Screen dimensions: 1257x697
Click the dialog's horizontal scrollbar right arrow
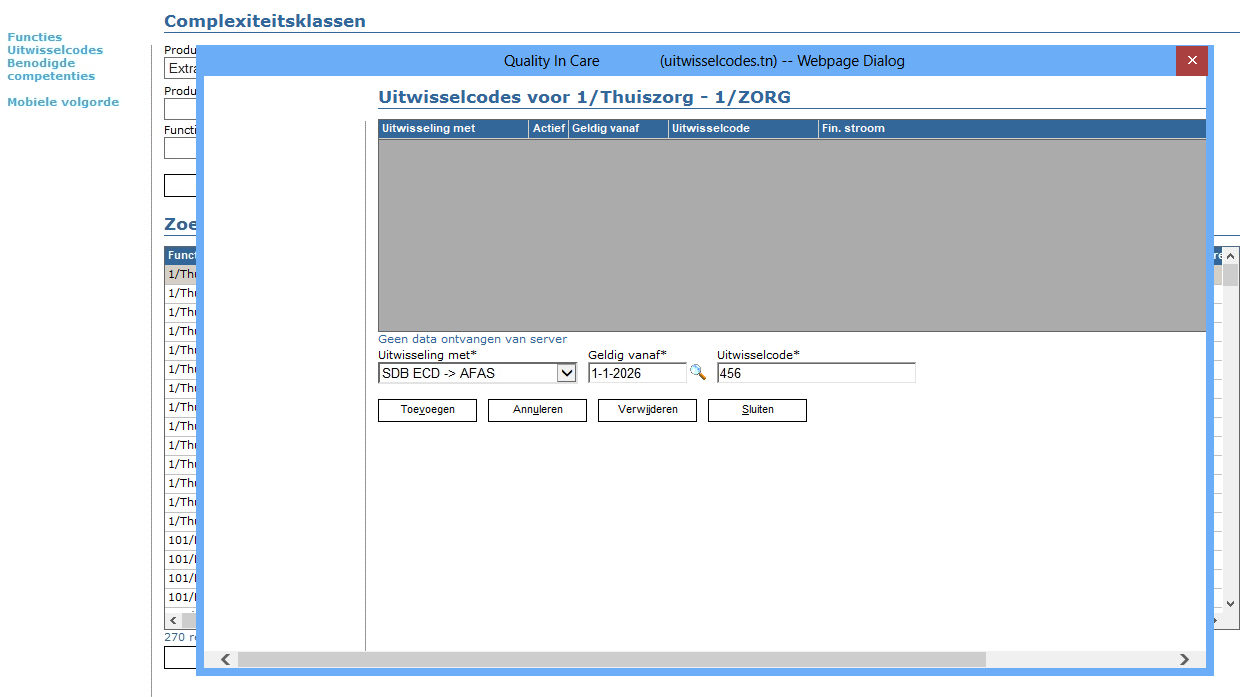click(1184, 660)
